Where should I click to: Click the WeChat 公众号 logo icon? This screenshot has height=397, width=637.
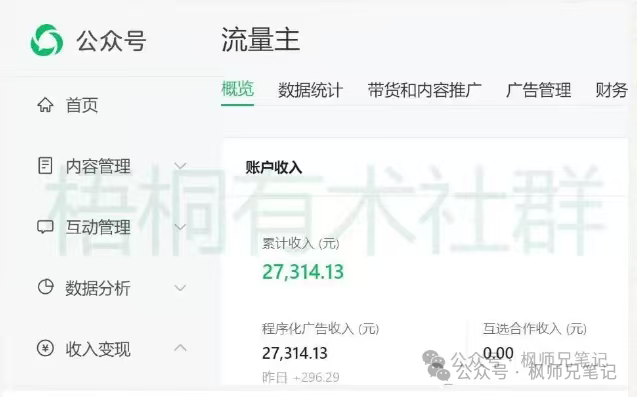(47, 40)
